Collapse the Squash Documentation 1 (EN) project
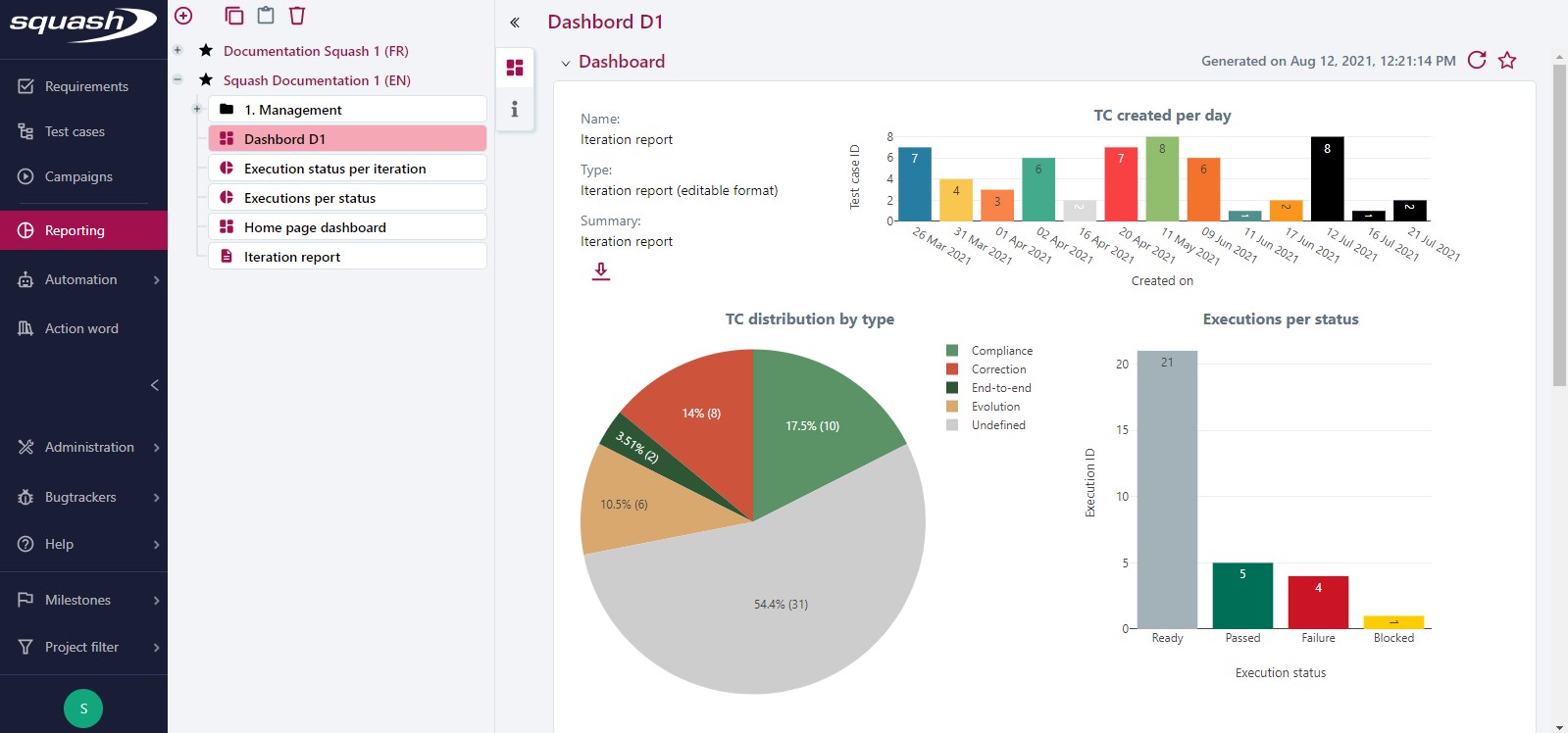The height and width of the screenshot is (733, 1568). point(177,80)
